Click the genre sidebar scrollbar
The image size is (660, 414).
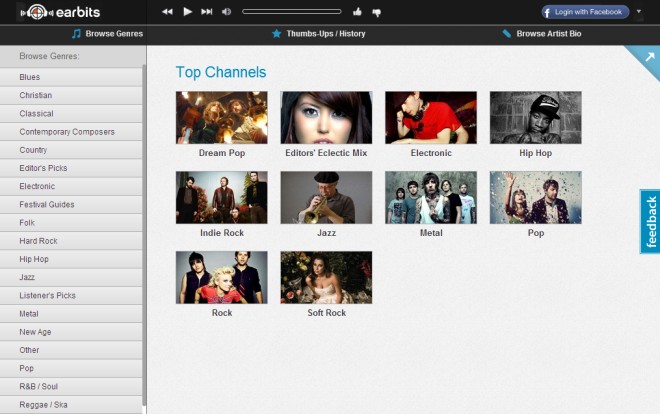tap(144, 236)
